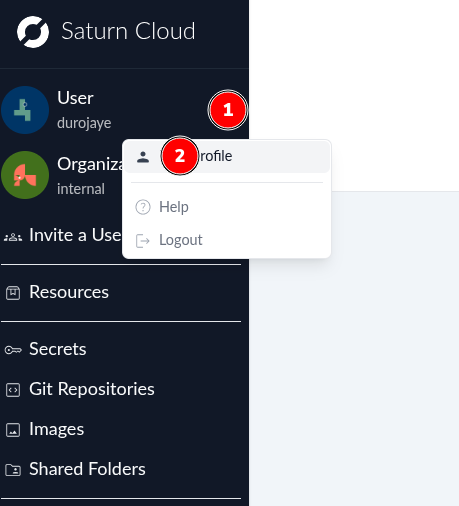Open the Saturn Cloud home title
This screenshot has width=459, height=506.
coord(128,31)
